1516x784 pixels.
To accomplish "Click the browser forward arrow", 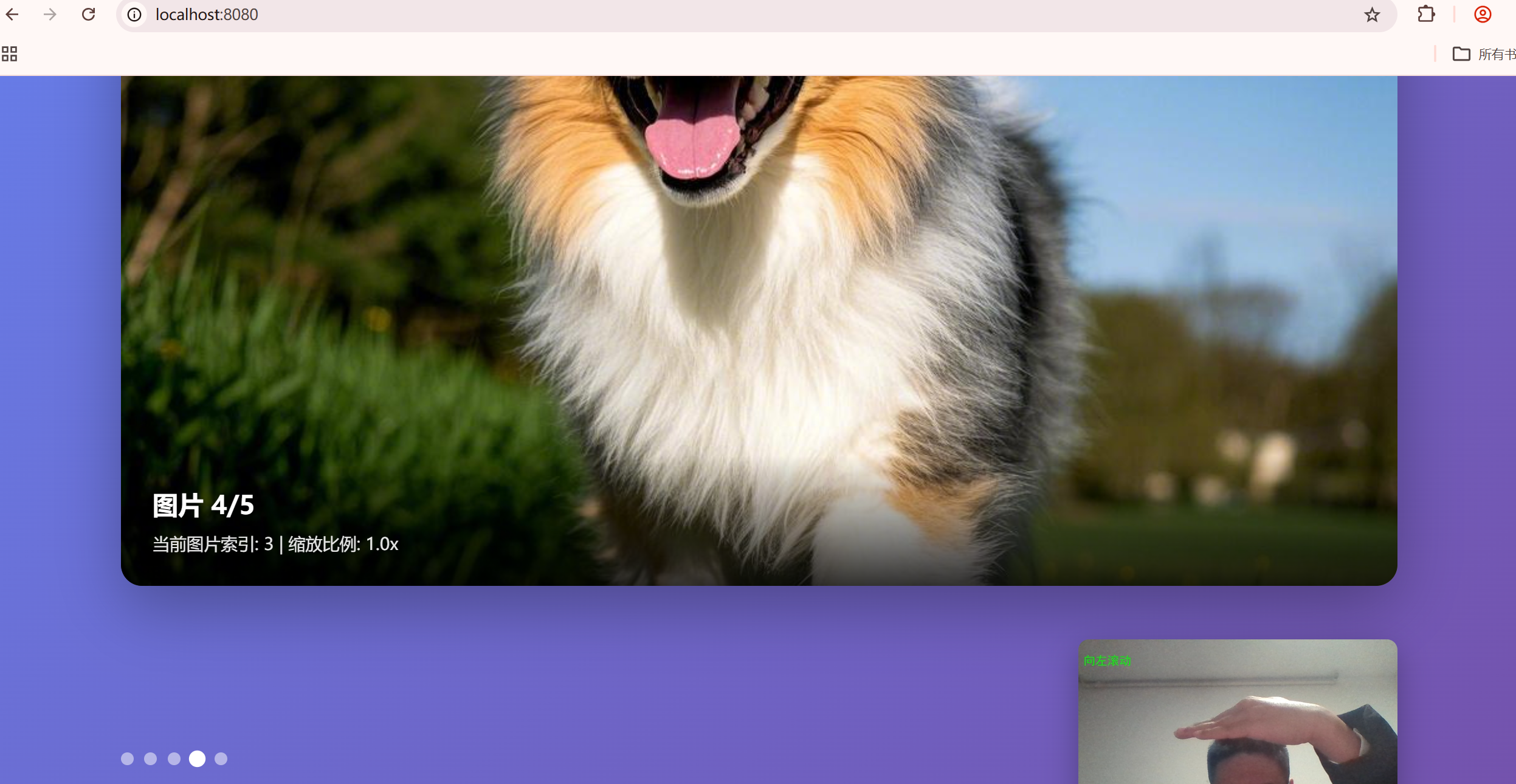I will pos(50,14).
